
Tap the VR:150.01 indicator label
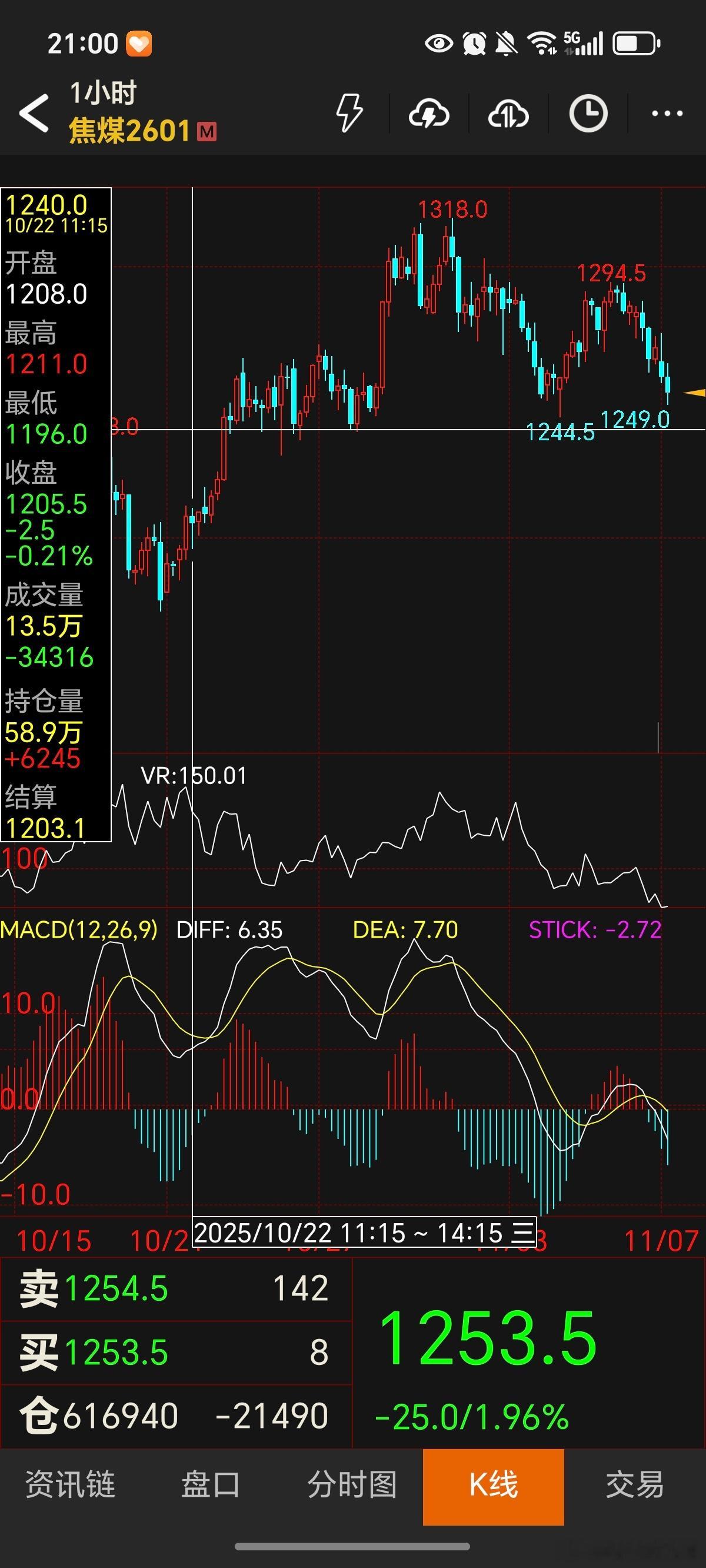click(x=194, y=776)
